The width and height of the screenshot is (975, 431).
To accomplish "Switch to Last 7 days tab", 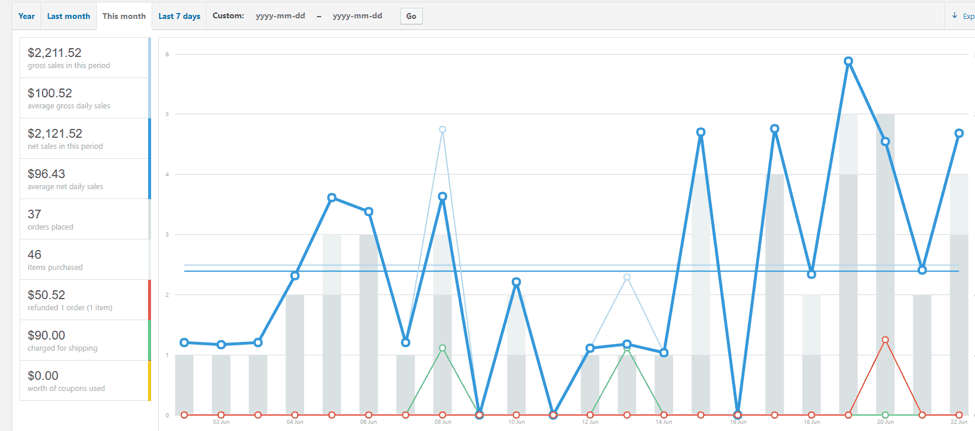I will point(179,16).
